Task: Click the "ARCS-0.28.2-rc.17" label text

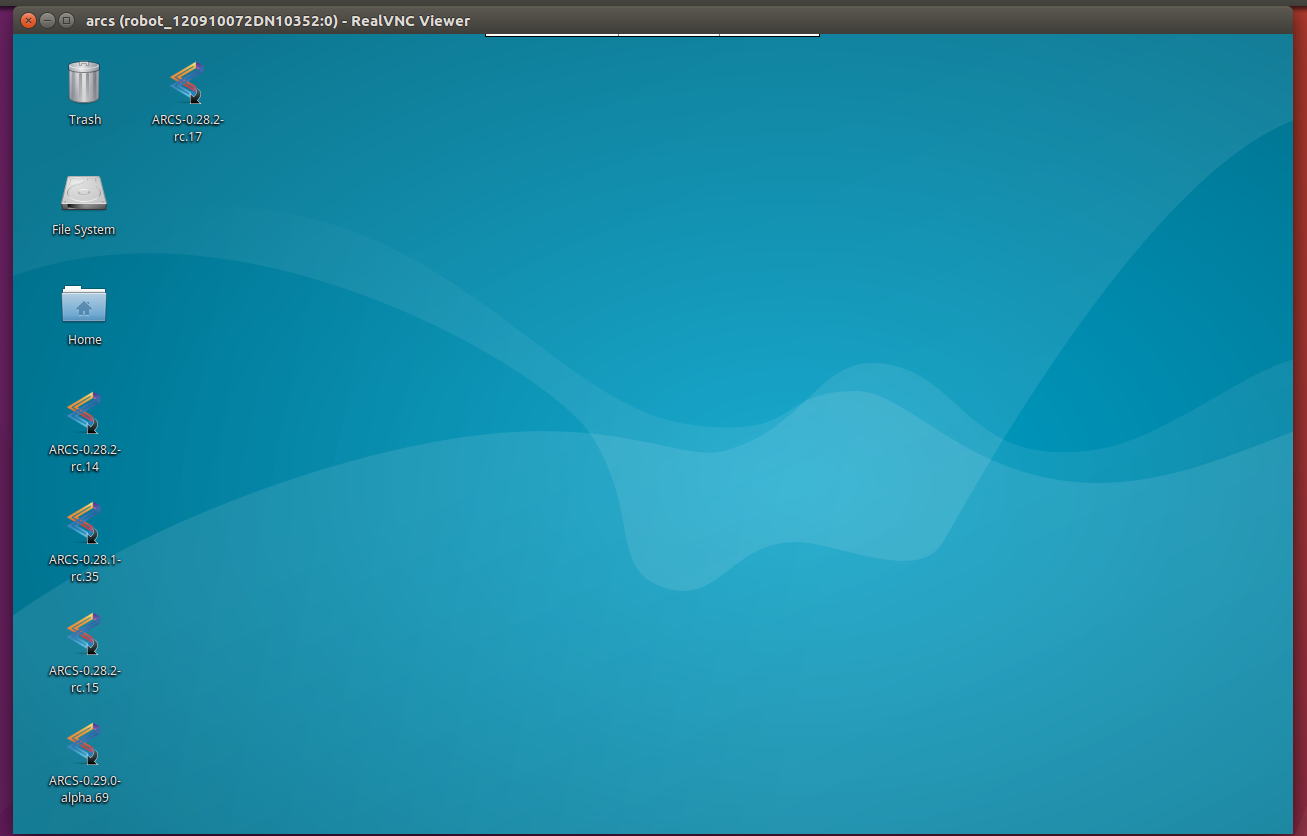Action: pyautogui.click(x=188, y=128)
